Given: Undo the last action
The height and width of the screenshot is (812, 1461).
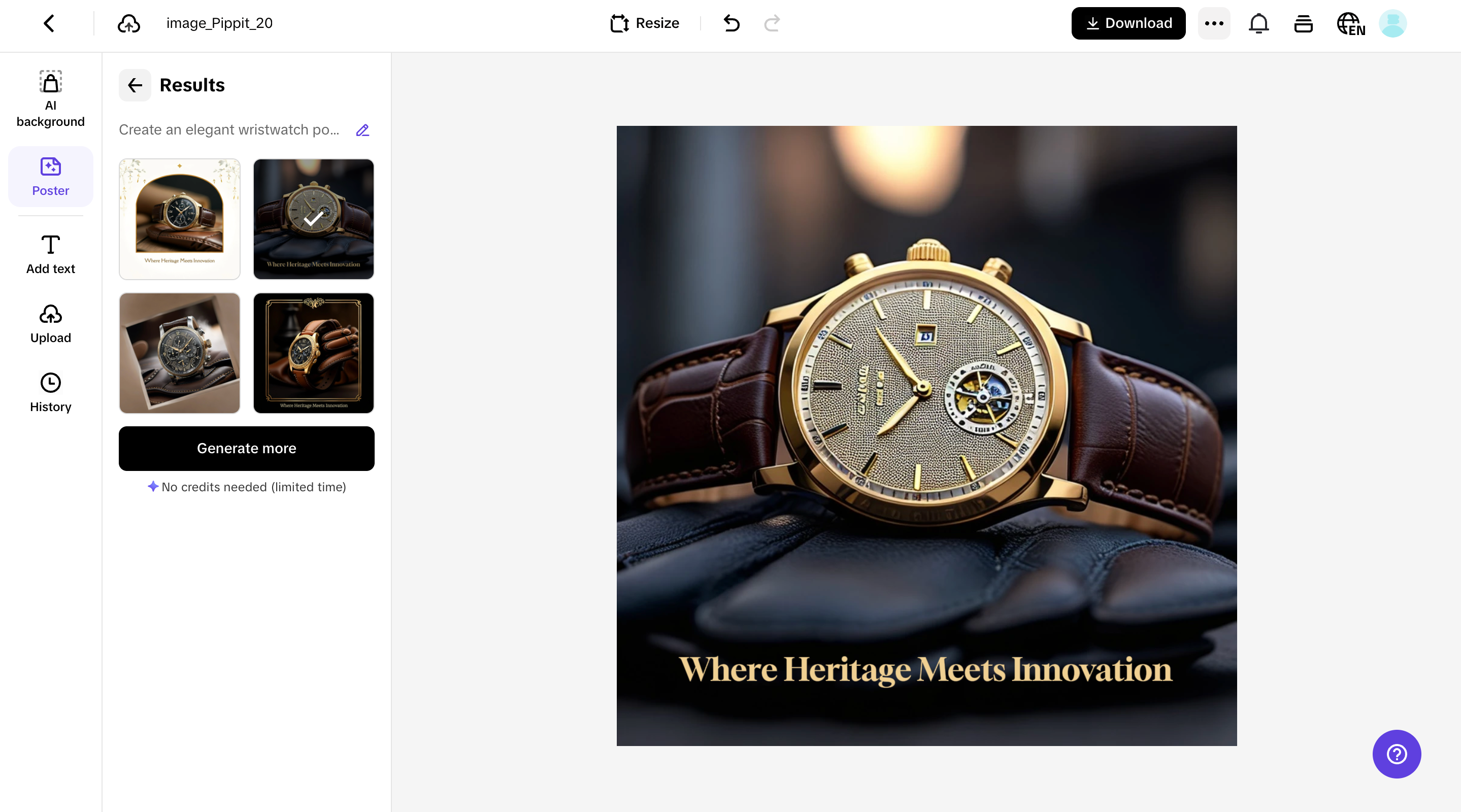Looking at the screenshot, I should (x=732, y=23).
